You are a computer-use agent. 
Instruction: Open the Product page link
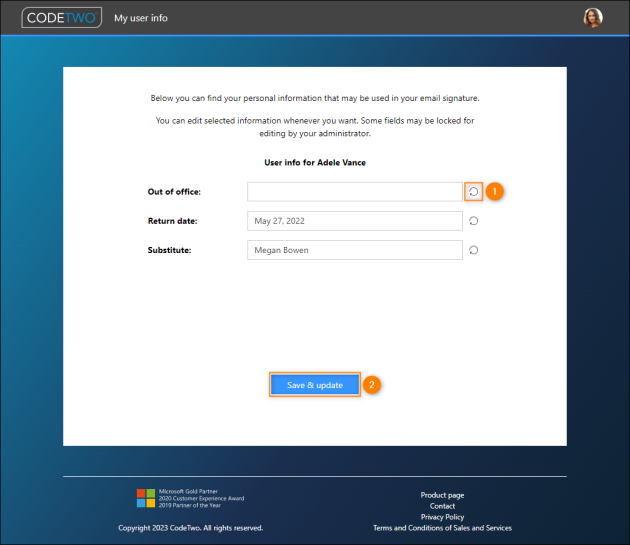pos(442,495)
